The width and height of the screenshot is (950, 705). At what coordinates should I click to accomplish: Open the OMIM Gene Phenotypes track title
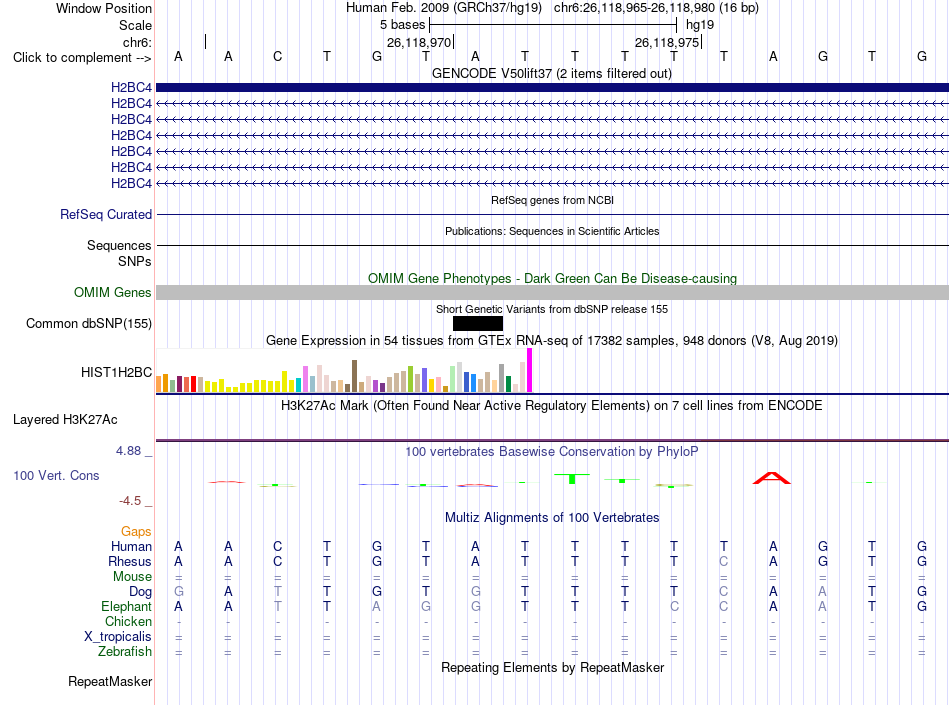[x=552, y=279]
